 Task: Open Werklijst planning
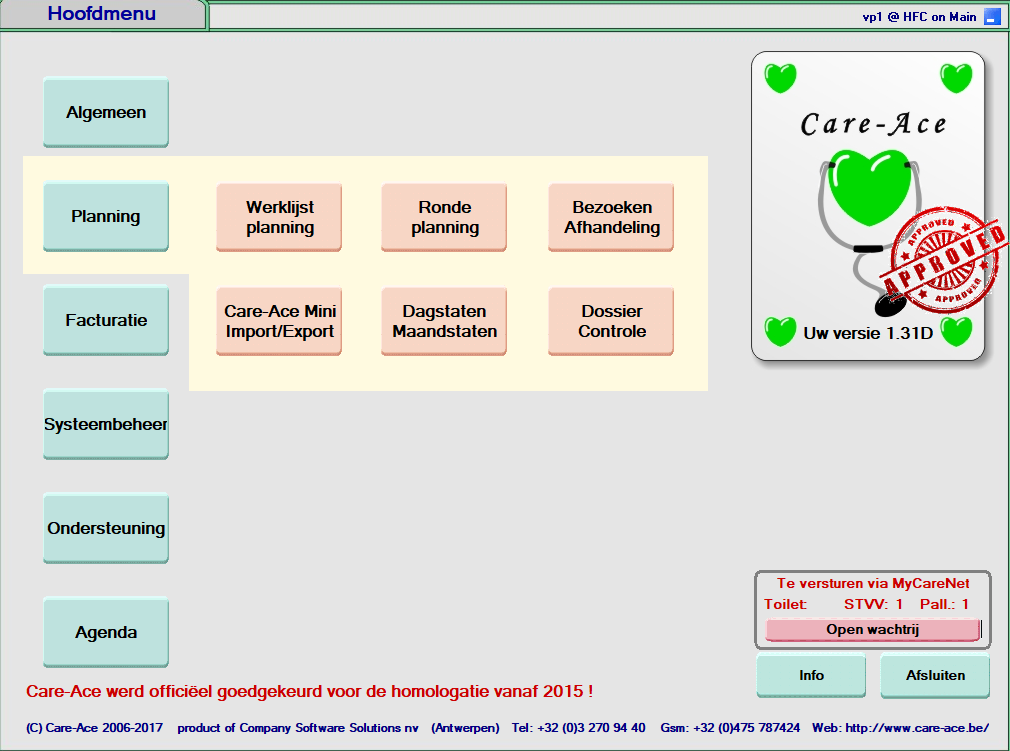point(280,217)
